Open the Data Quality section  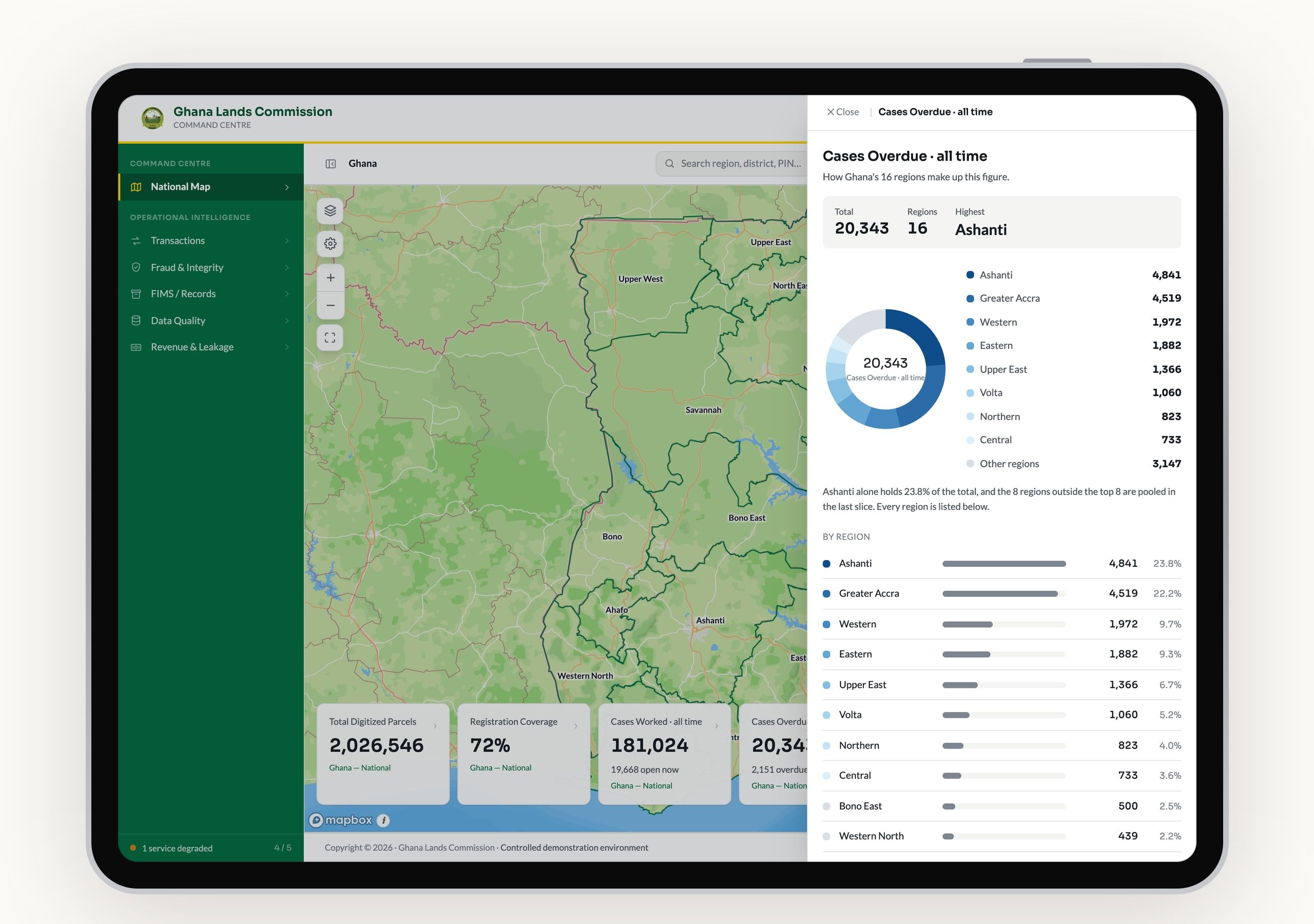click(211, 321)
